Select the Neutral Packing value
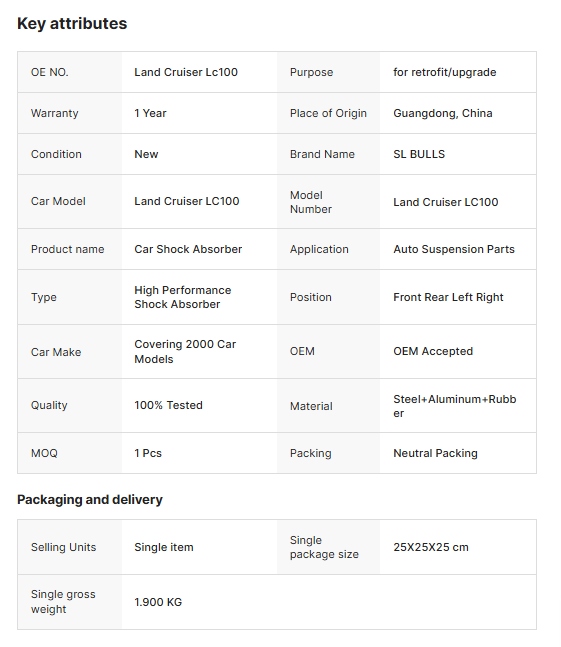This screenshot has height=647, width=561. point(435,453)
